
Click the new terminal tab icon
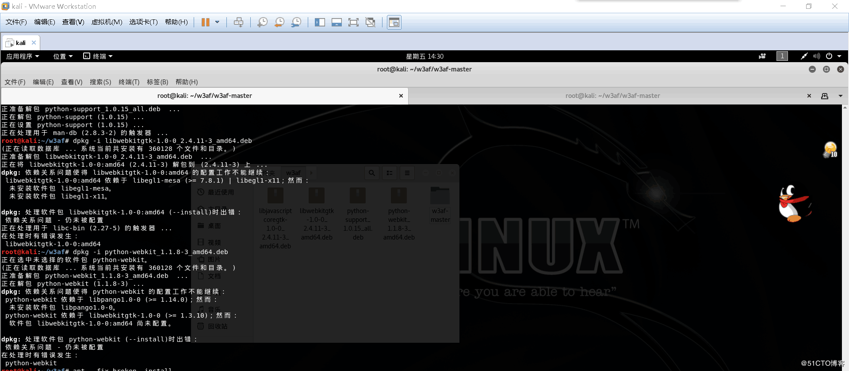coord(825,95)
